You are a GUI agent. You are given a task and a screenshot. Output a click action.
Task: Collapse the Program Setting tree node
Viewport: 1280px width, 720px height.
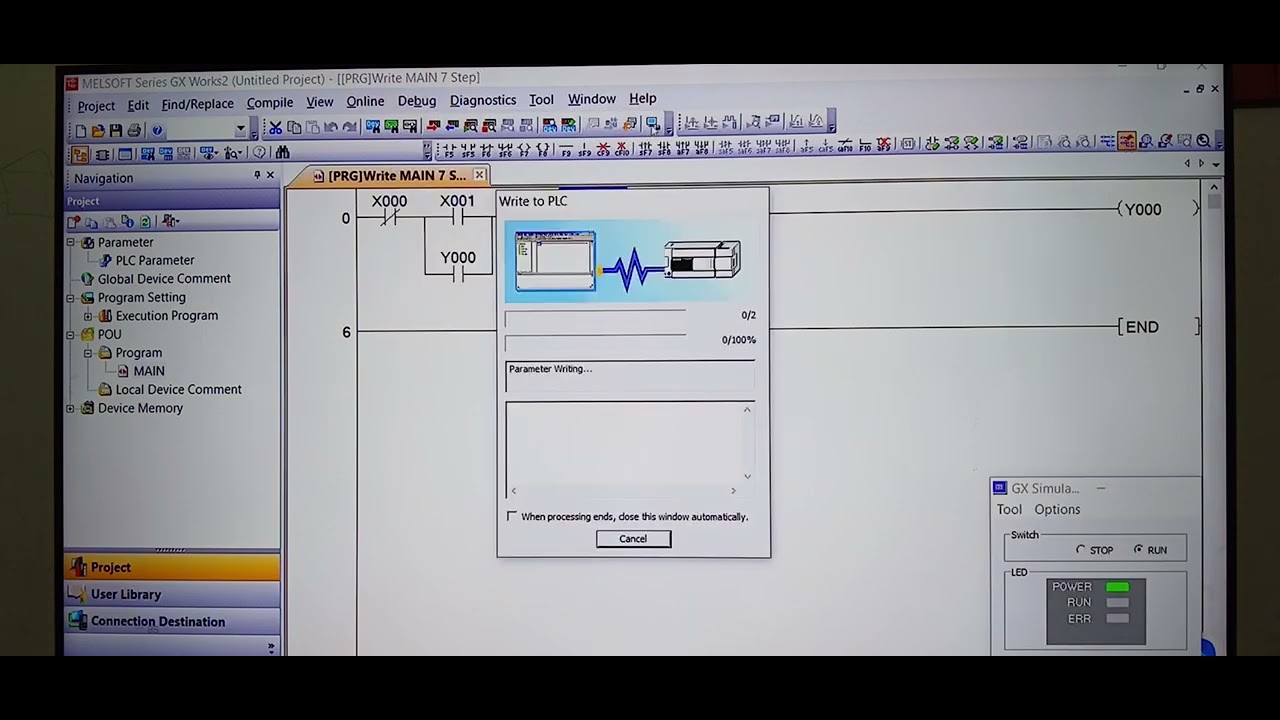tap(71, 298)
